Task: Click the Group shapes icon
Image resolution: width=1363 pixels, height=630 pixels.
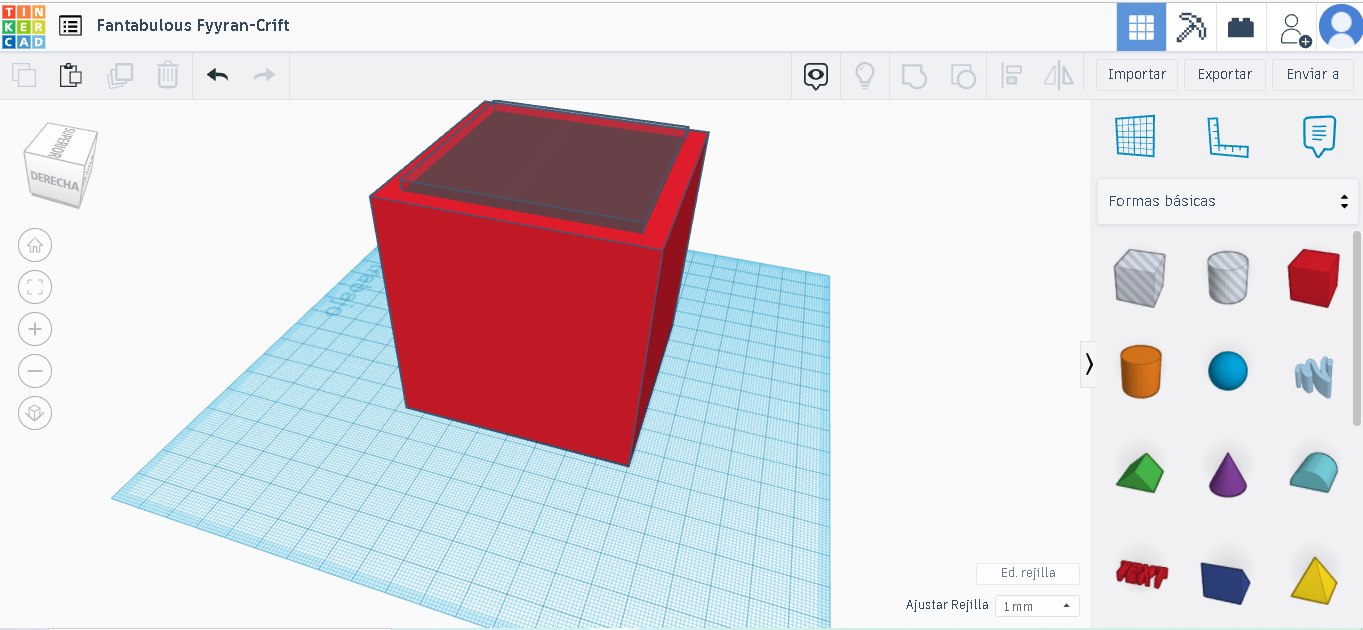Action: [913, 75]
